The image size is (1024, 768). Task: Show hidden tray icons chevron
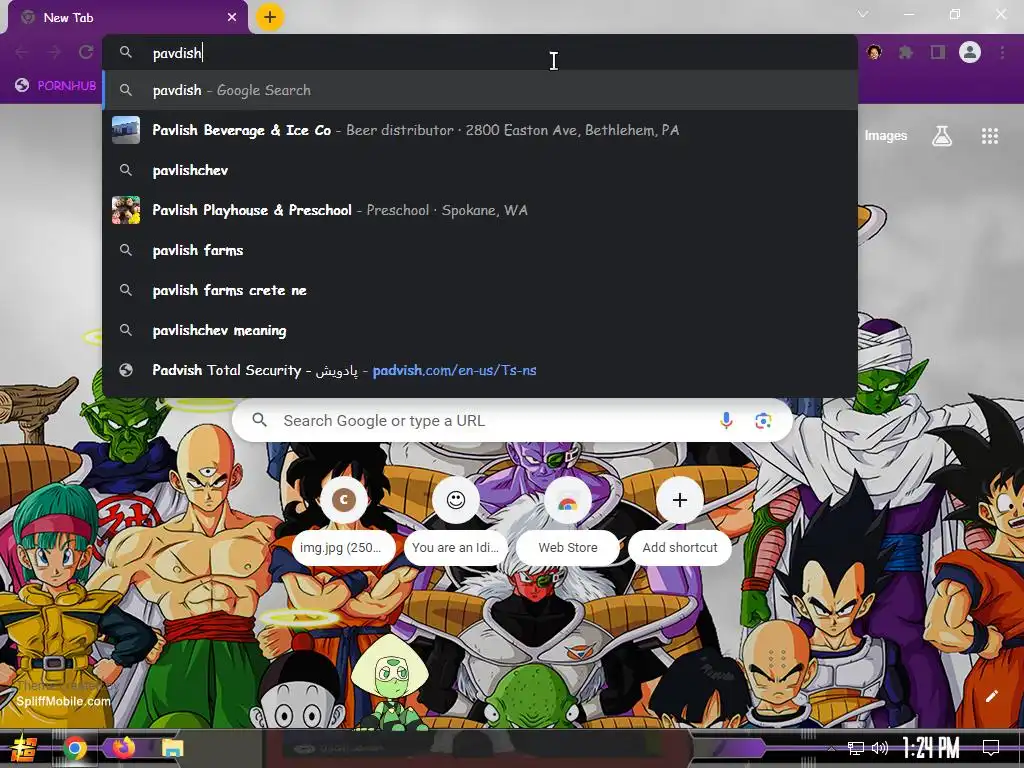pyautogui.click(x=831, y=748)
